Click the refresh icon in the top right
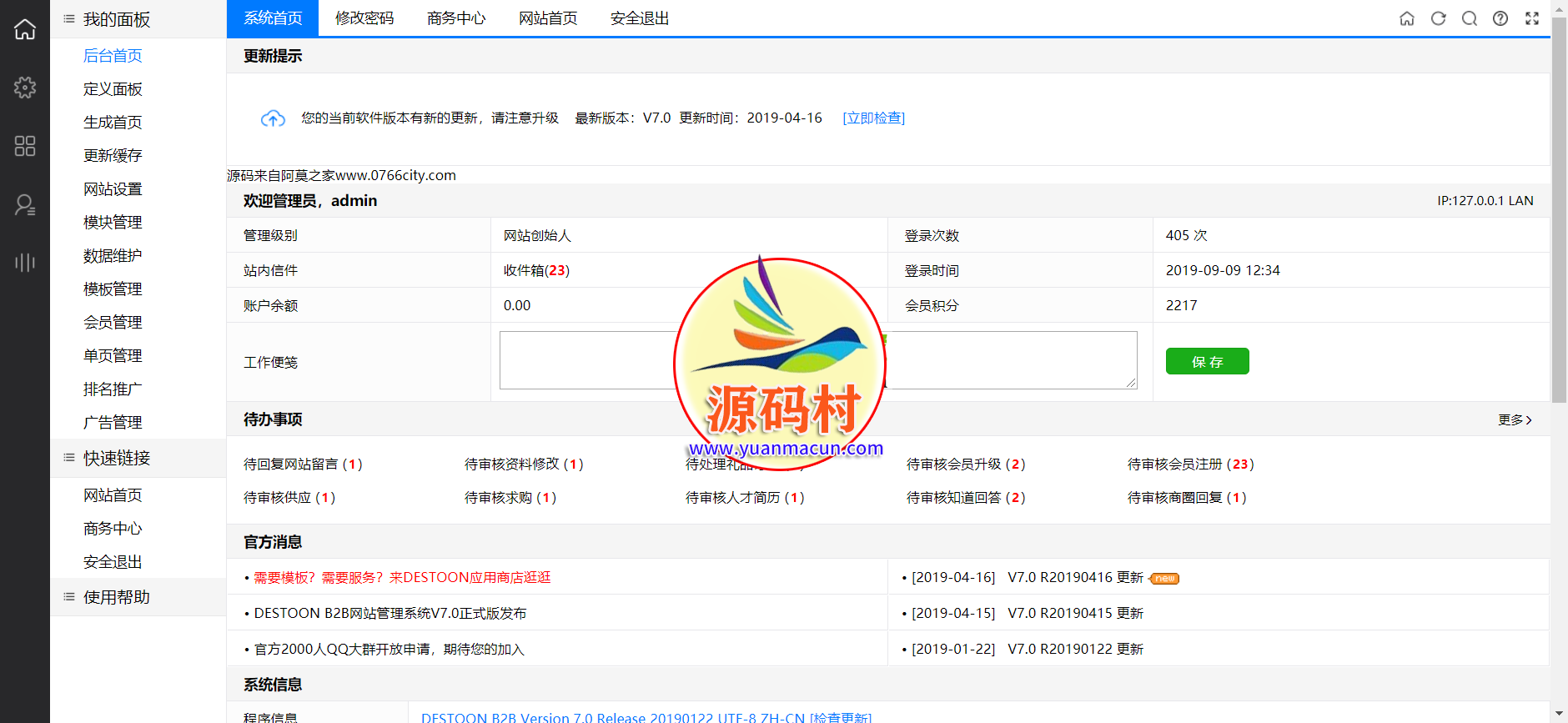The width and height of the screenshot is (1568, 723). click(1438, 18)
